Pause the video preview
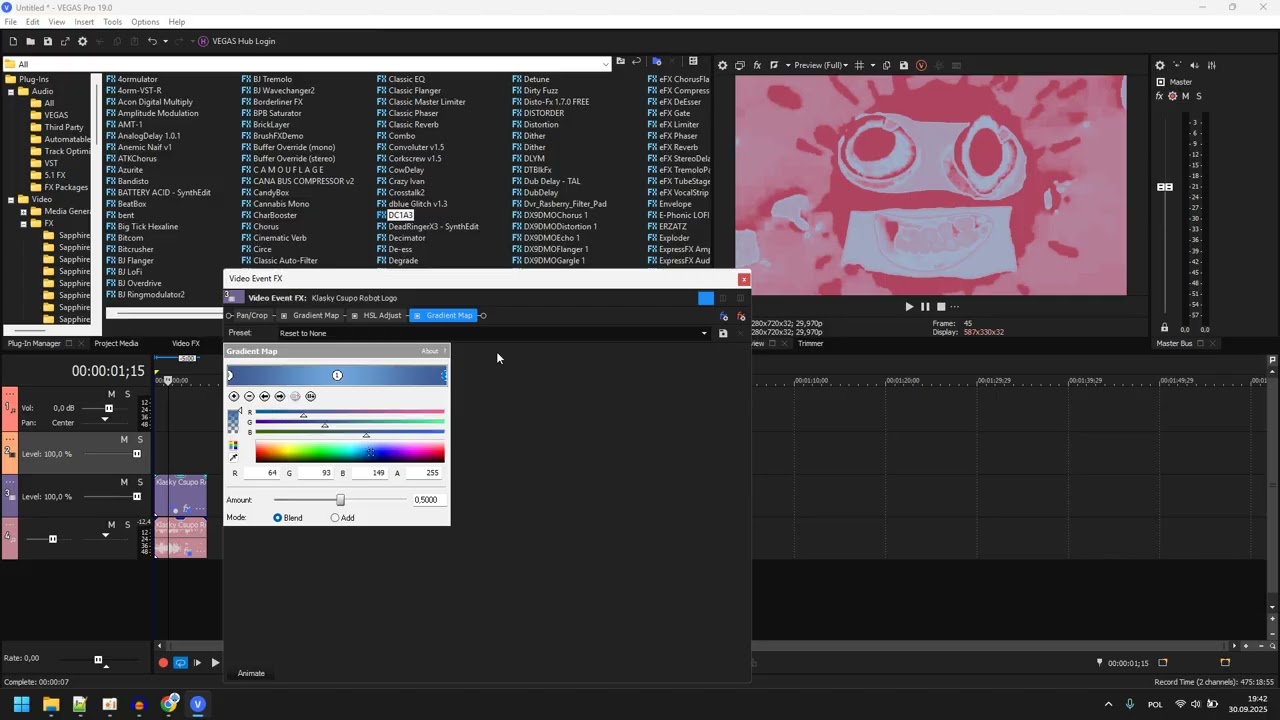This screenshot has height=720, width=1280. pyautogui.click(x=925, y=307)
